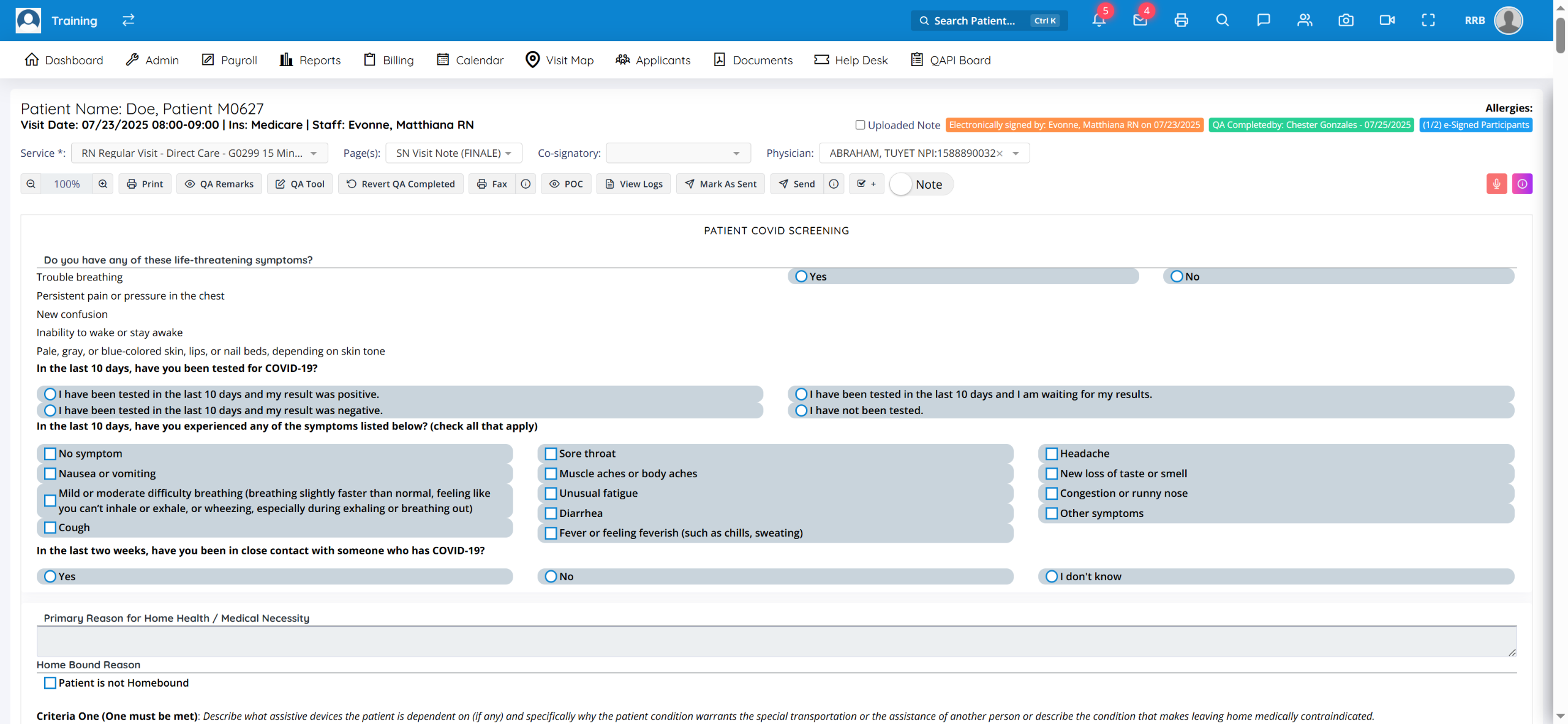Open the mail inbox icon
Viewport: 1568px width, 724px height.
pyautogui.click(x=1140, y=20)
